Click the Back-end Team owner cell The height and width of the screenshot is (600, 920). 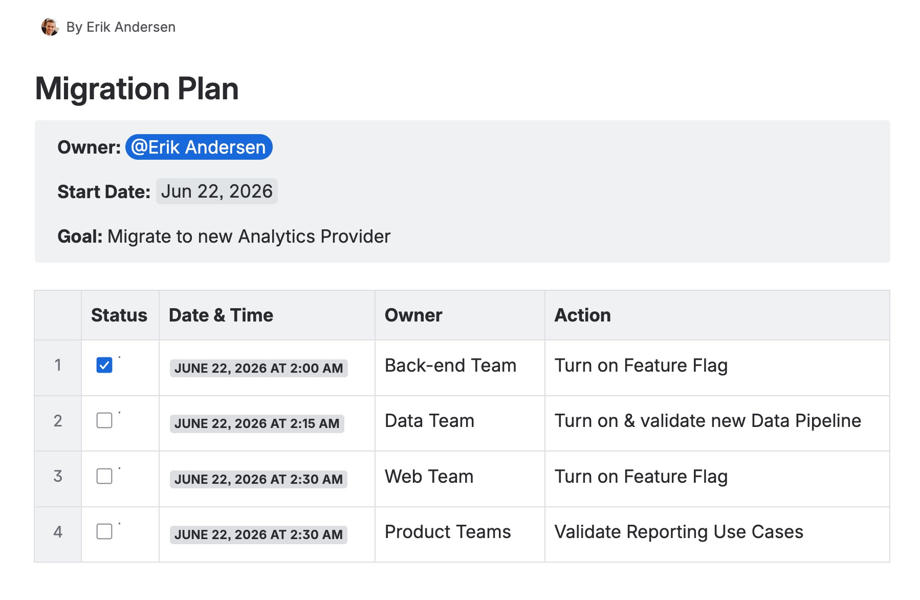(450, 366)
